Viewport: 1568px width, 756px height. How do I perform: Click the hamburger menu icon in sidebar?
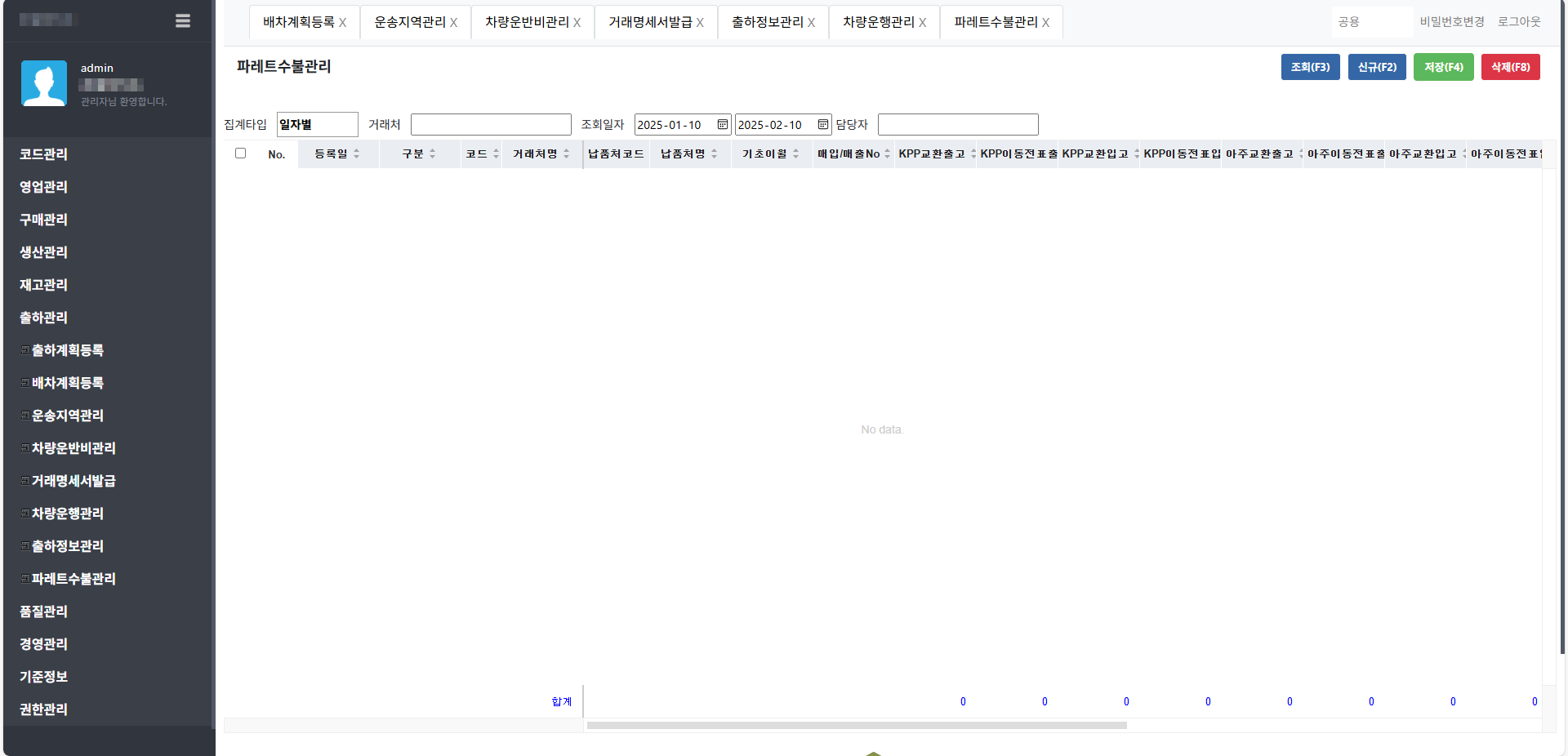point(183,21)
